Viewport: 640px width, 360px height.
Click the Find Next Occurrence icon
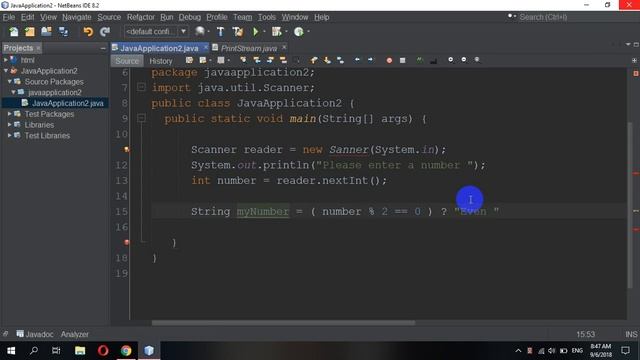coord(270,60)
